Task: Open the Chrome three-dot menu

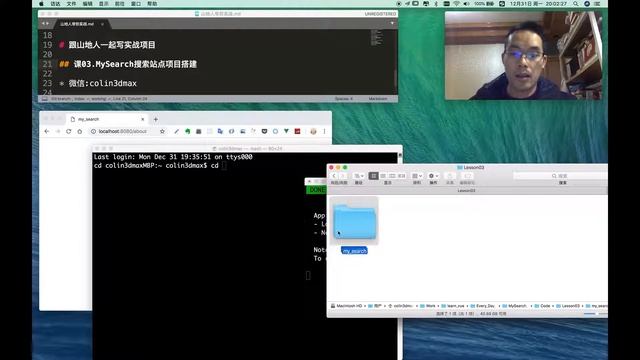Action: coord(324,131)
